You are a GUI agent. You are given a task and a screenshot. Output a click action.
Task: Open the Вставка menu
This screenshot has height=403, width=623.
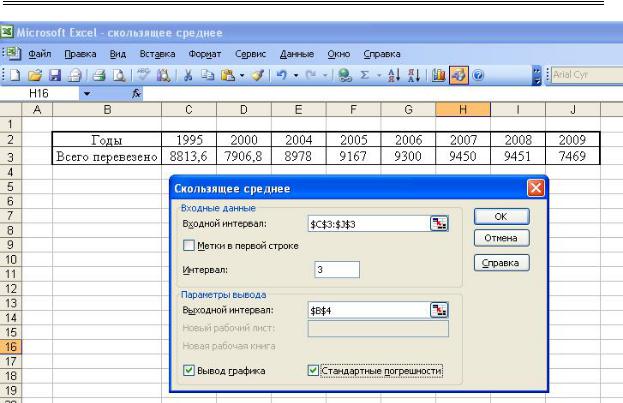pos(157,54)
